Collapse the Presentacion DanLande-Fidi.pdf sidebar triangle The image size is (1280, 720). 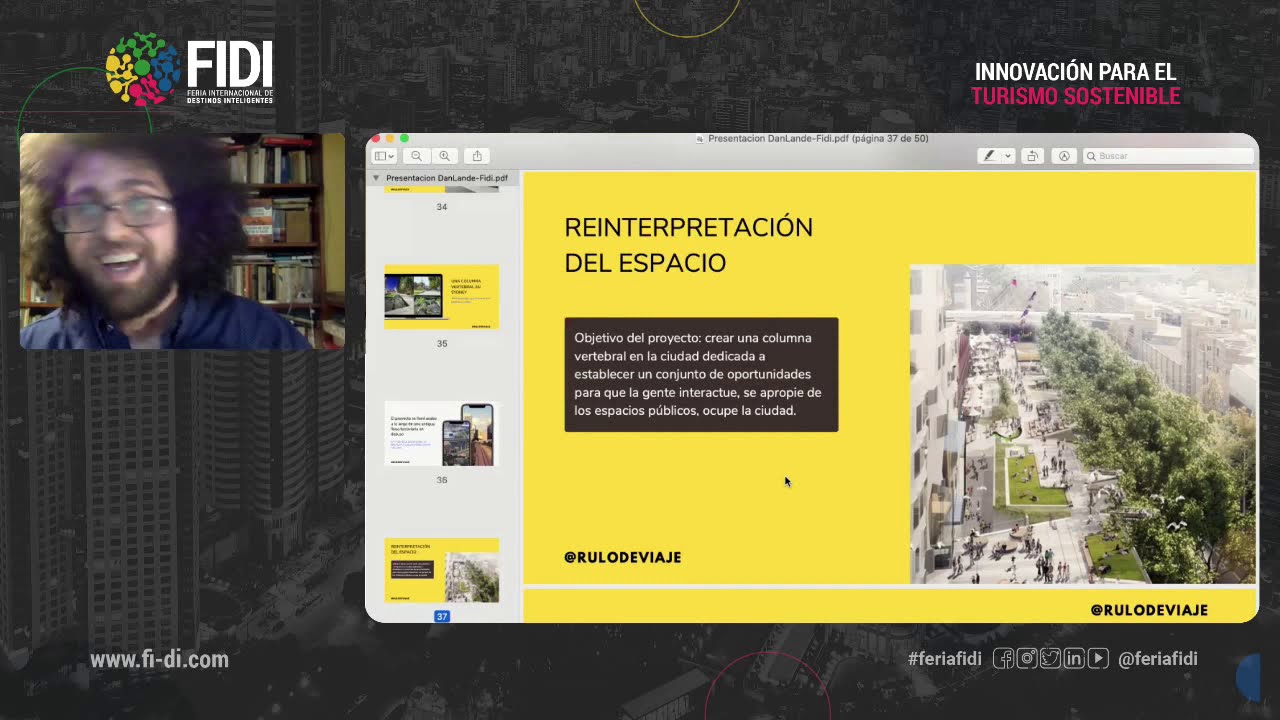point(376,178)
